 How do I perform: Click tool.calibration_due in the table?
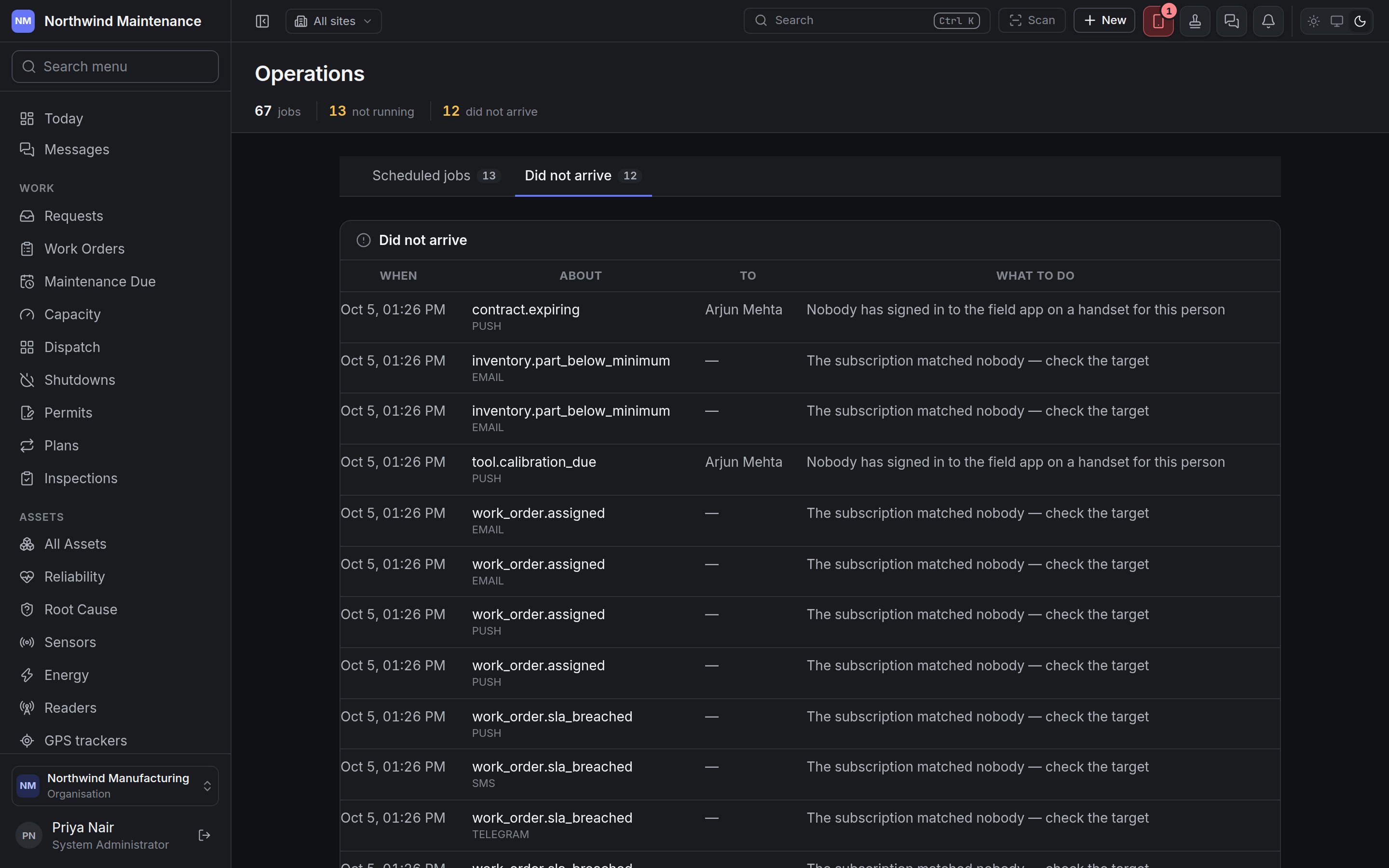point(534,462)
